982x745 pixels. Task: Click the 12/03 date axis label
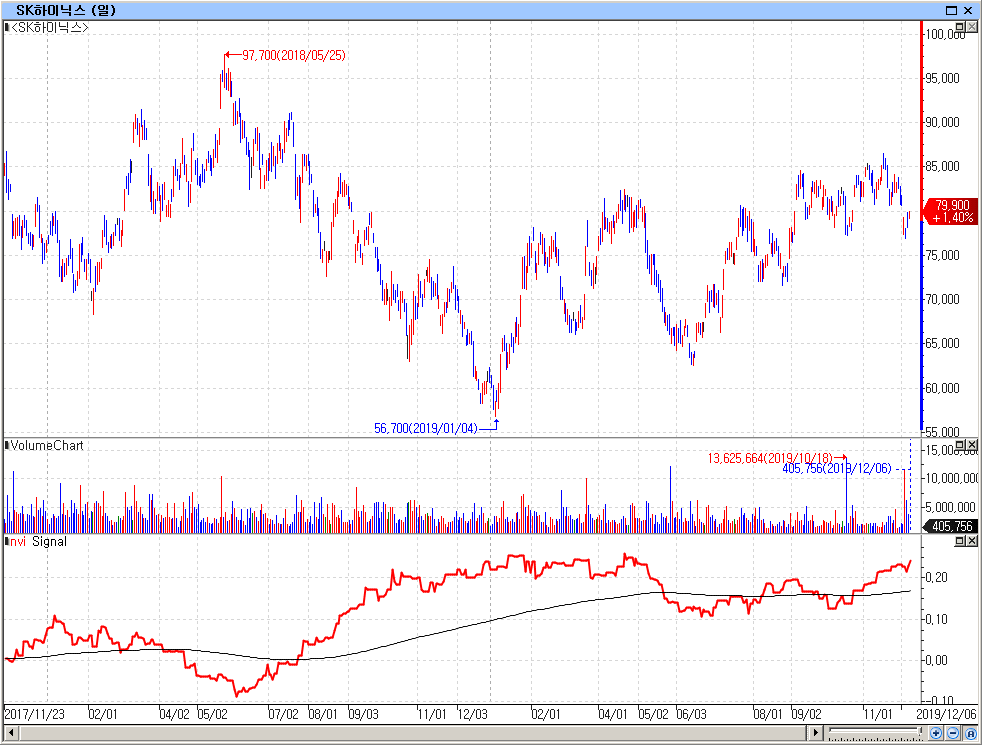tap(473, 714)
